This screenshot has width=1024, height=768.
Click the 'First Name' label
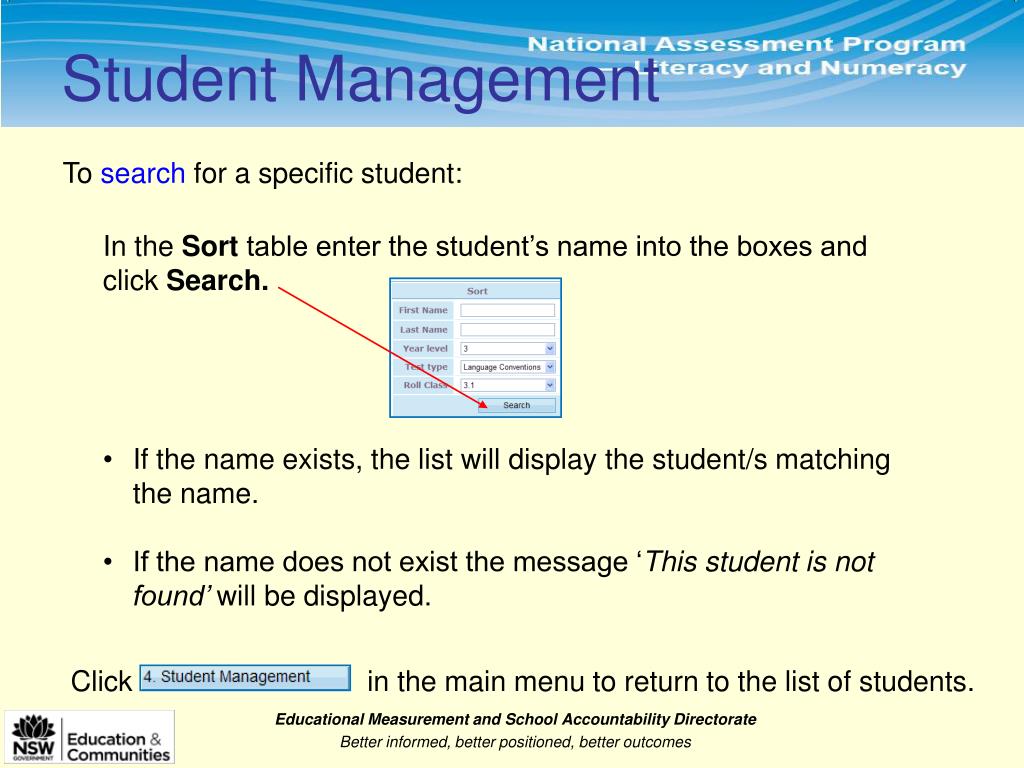coord(423,310)
